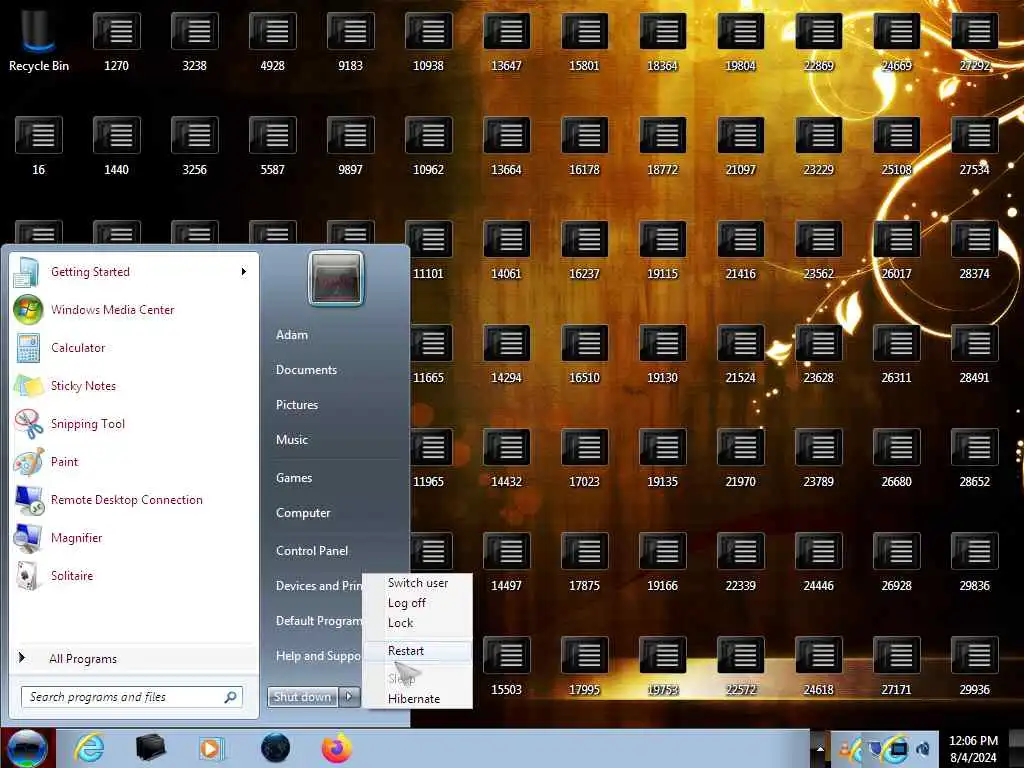The height and width of the screenshot is (768, 1024).
Task: Select the desktop file named 23628
Action: 818,354
